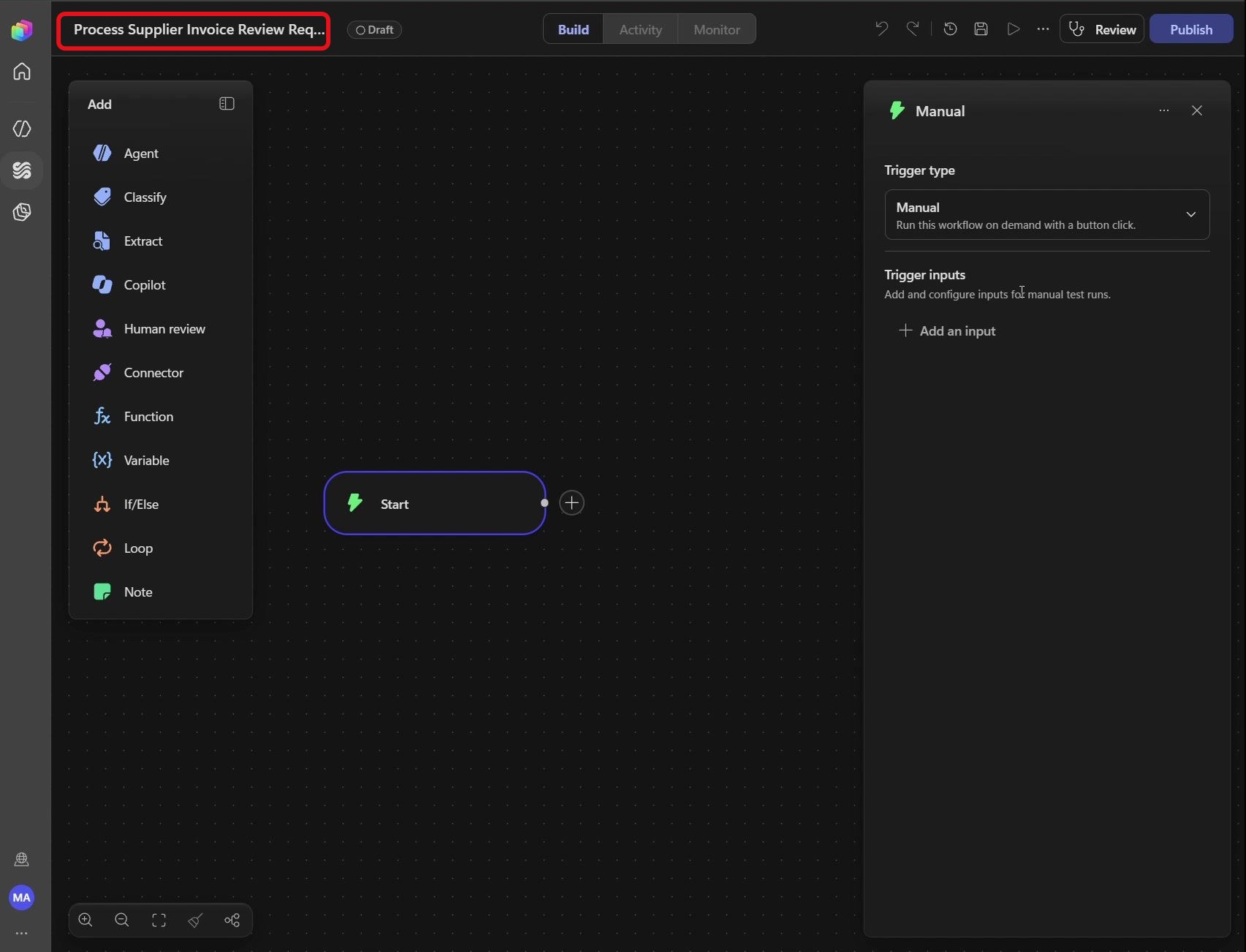Click the app logo in the sidebar
The height and width of the screenshot is (952, 1246).
(22, 30)
